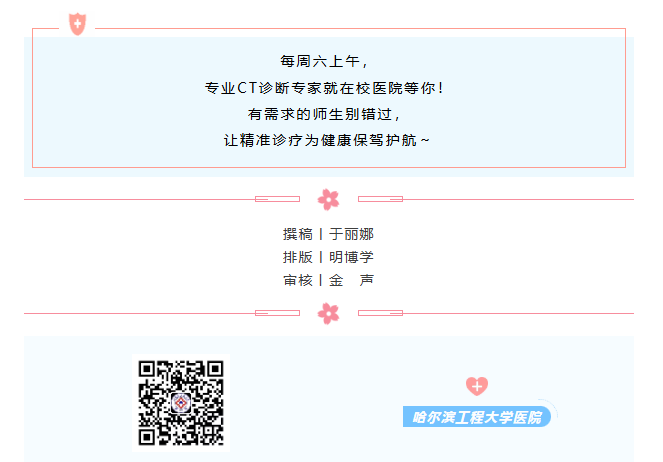The height and width of the screenshot is (462, 663).
Task: Click the logo inside the QR code
Action: (x=181, y=403)
